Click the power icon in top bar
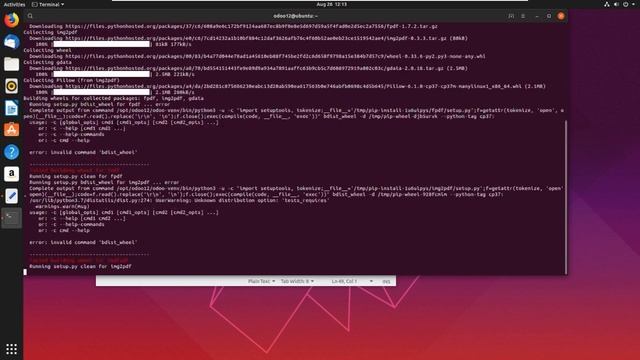This screenshot has height=360, width=640. tap(625, 4)
